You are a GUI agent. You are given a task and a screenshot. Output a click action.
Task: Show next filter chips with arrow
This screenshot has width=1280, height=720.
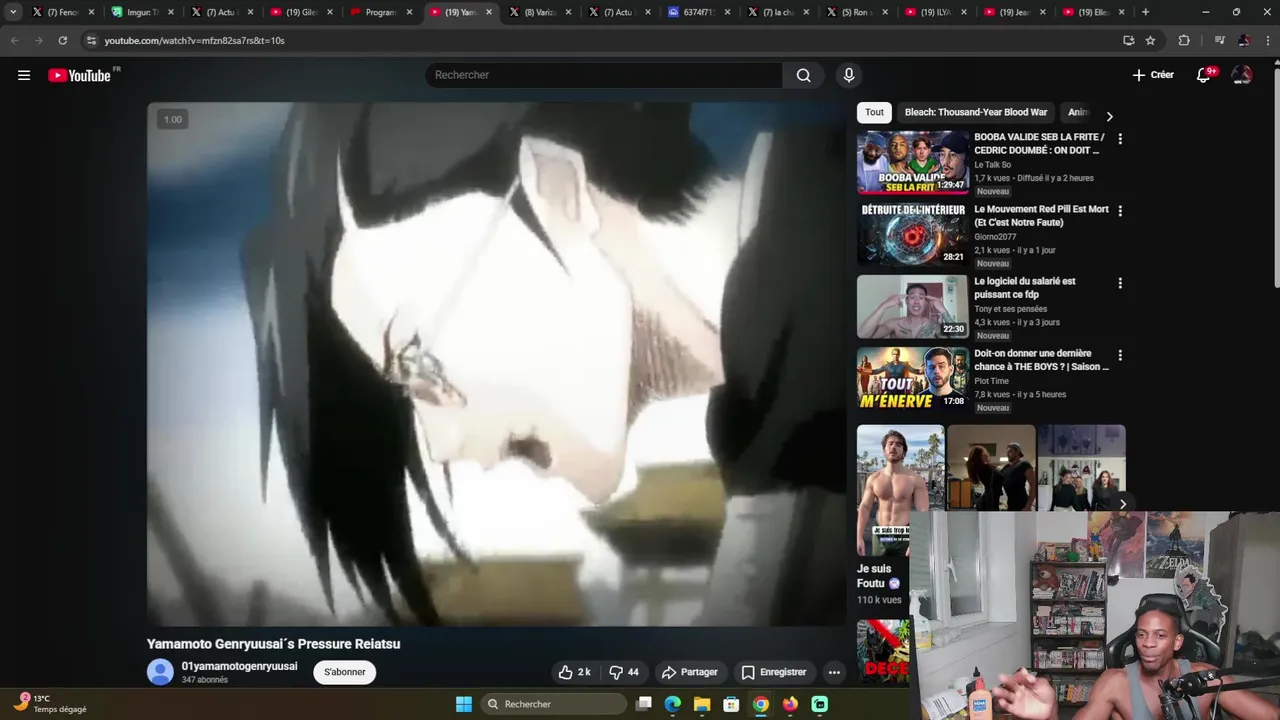pyautogui.click(x=1109, y=116)
